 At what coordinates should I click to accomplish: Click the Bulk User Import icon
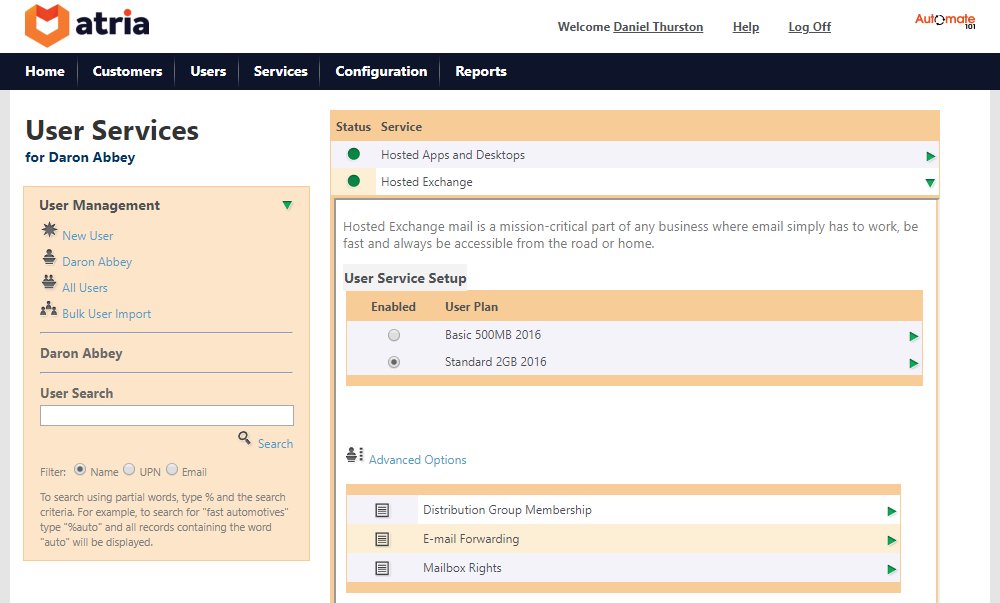point(48,309)
